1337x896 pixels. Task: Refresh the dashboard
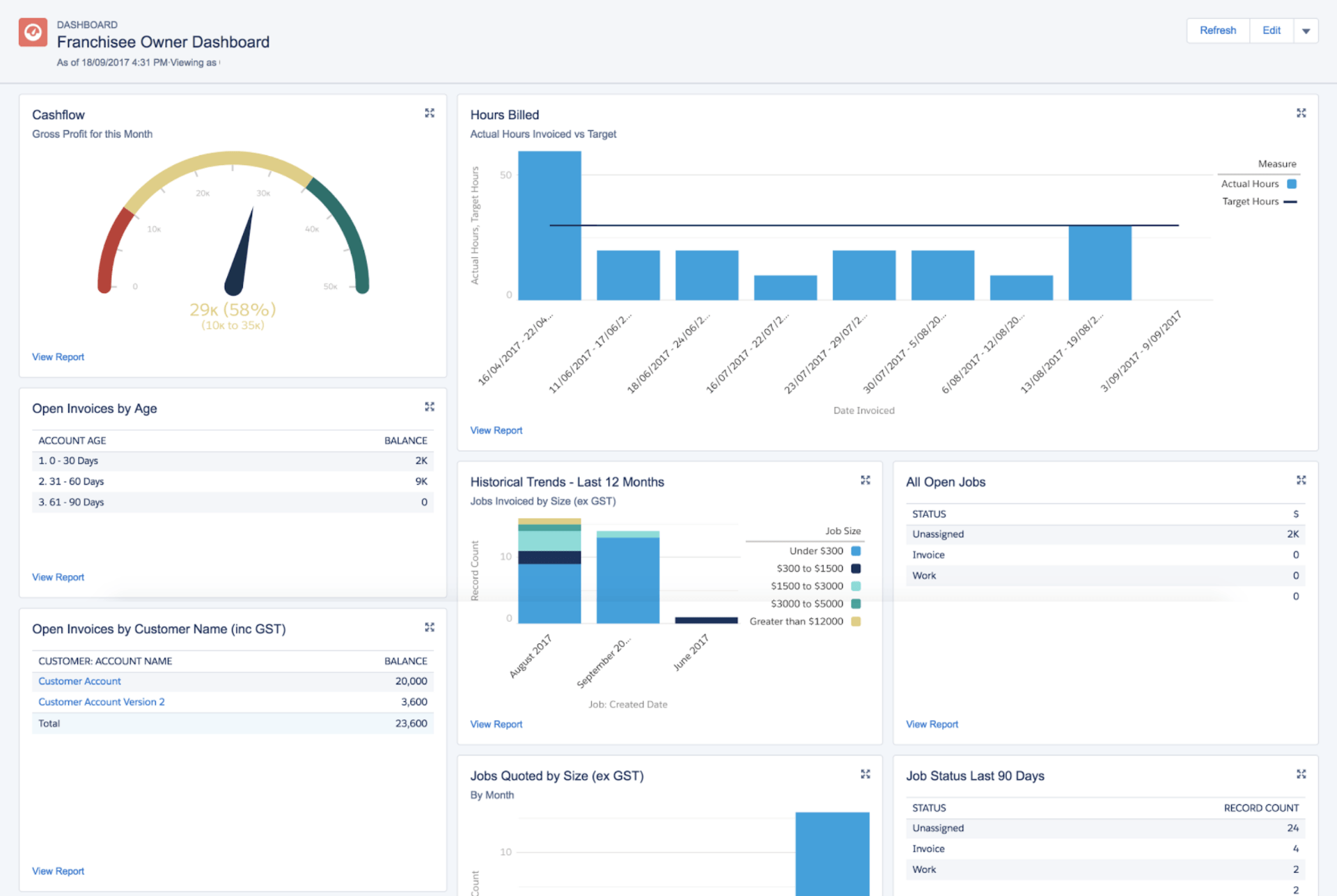[1218, 31]
